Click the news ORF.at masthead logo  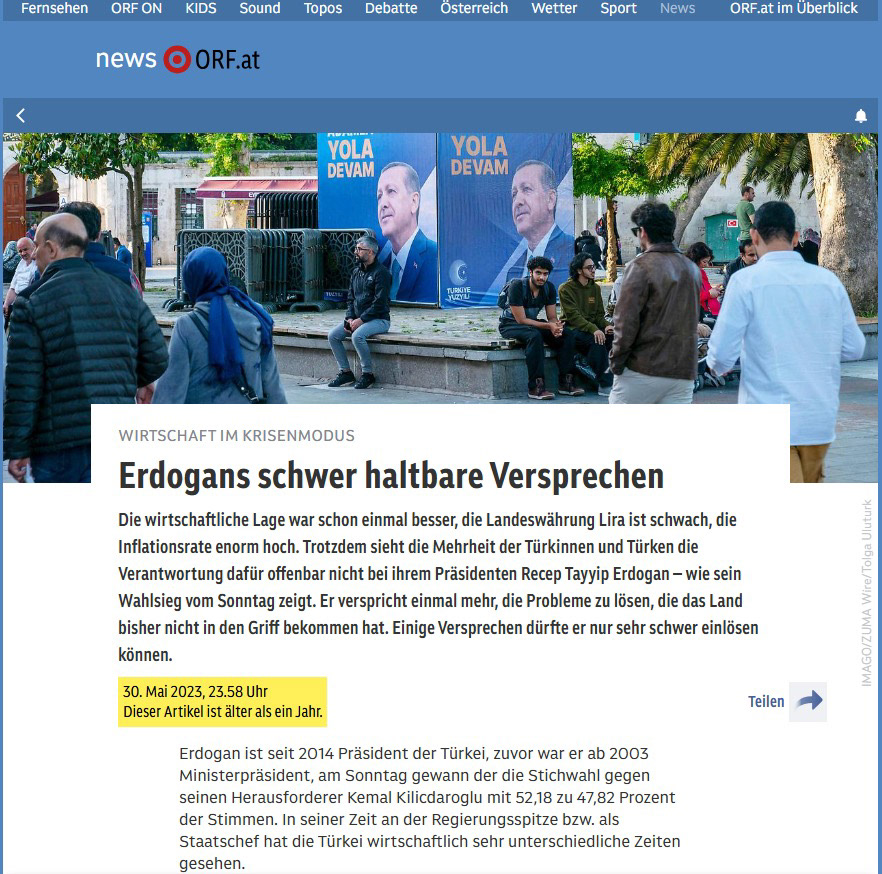(176, 58)
